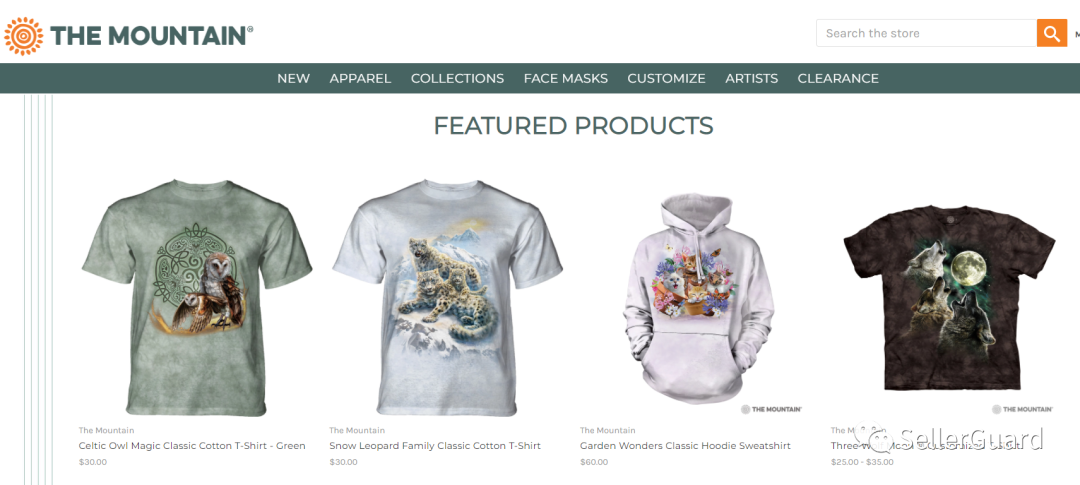Click The Mountain brand label under hoodie
Screen dimensions: 1080x485
point(608,431)
